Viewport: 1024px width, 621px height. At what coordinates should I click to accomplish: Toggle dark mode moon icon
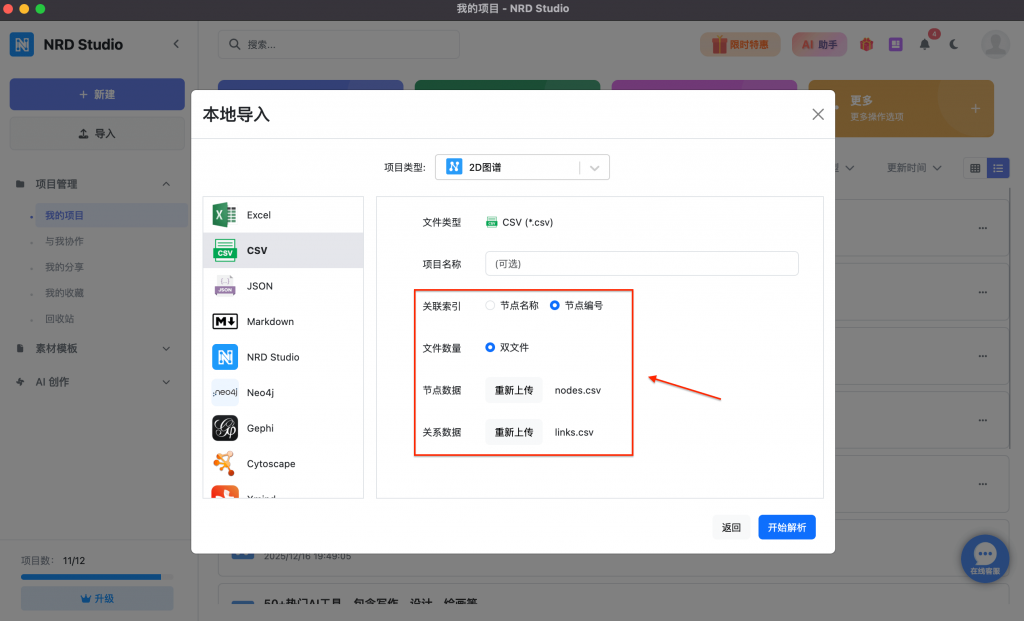point(954,44)
